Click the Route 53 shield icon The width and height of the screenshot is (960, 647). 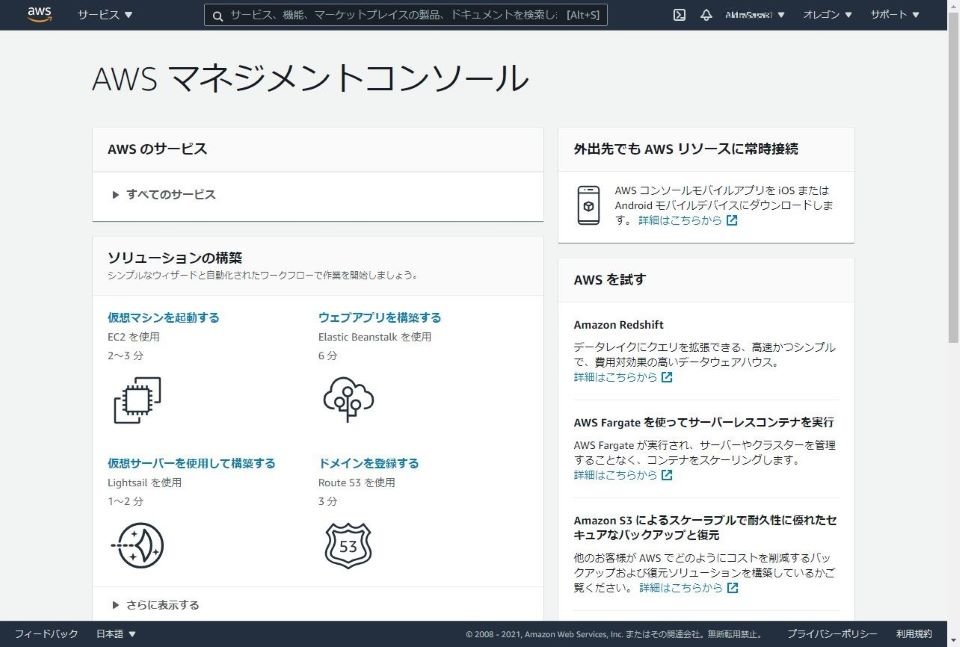click(348, 545)
